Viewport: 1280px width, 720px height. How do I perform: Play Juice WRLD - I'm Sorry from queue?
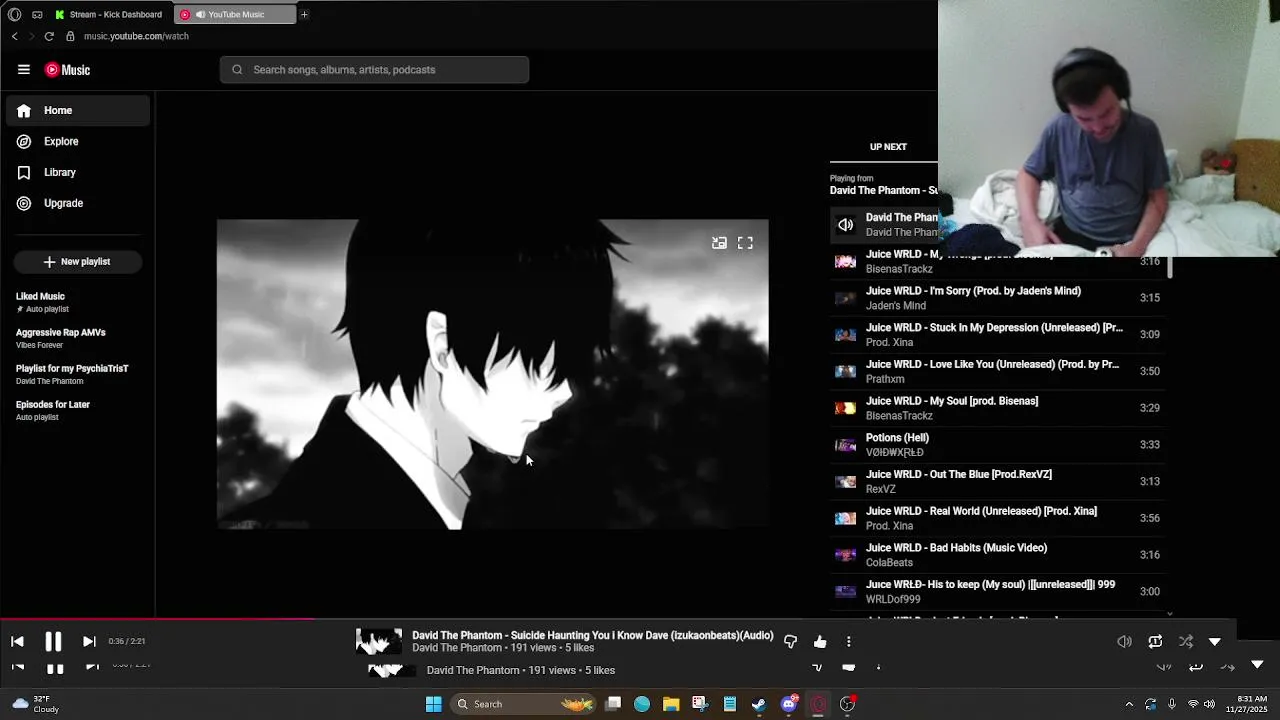click(x=1000, y=298)
